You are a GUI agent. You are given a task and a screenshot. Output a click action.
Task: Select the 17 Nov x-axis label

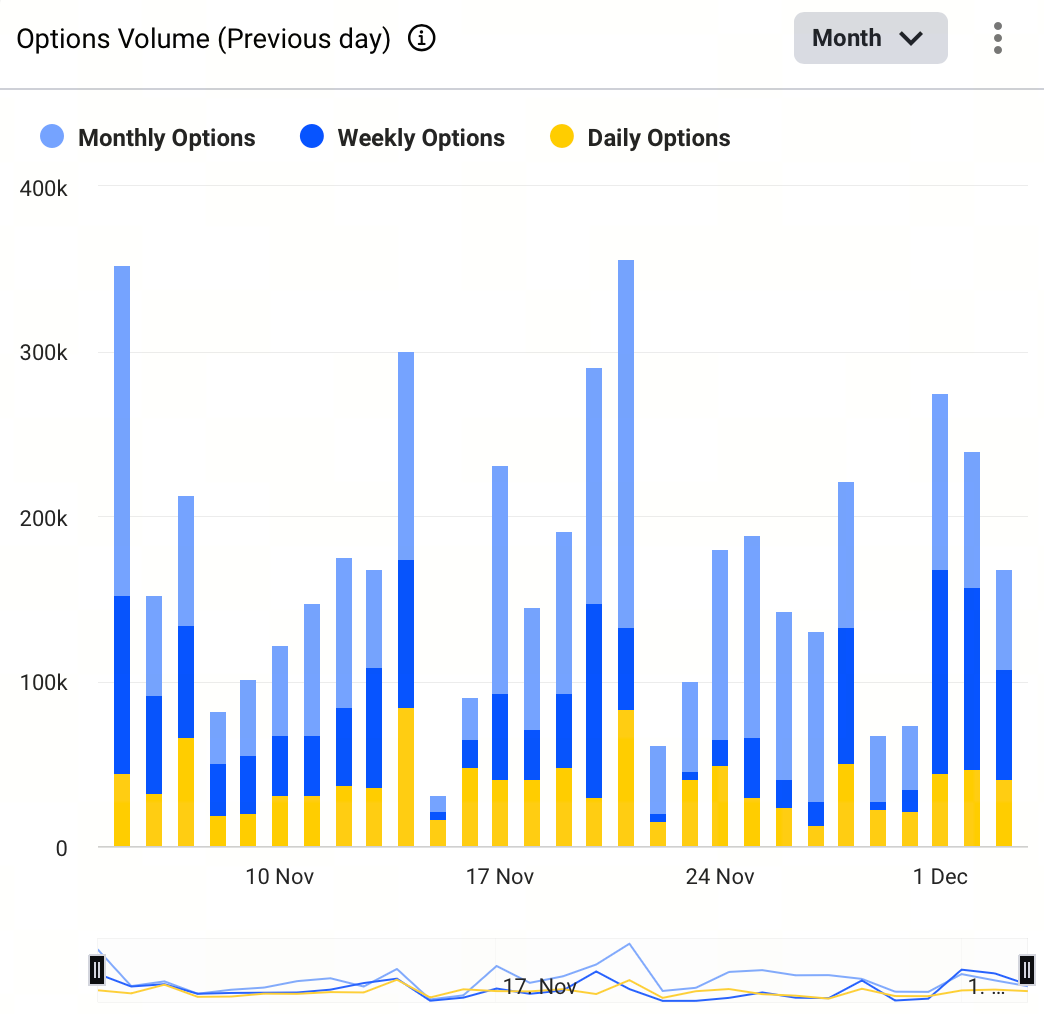(500, 877)
